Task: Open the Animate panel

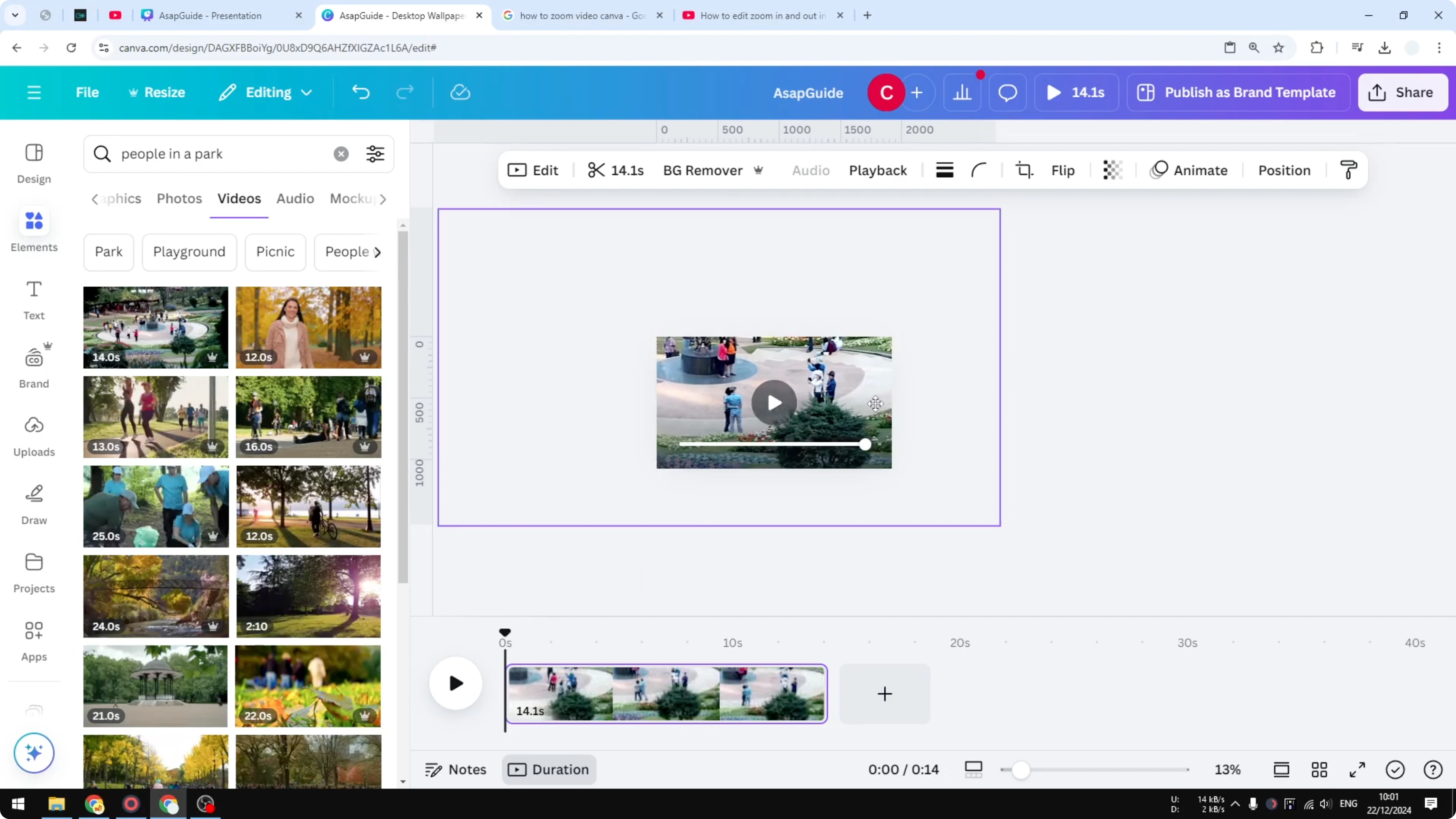Action: click(x=1189, y=170)
